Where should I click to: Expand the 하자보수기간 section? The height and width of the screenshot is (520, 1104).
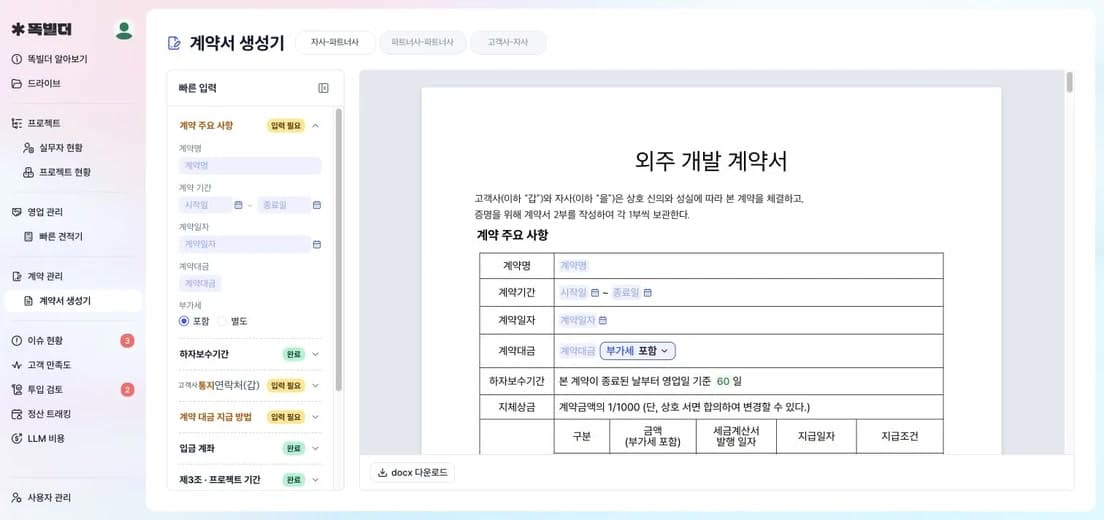point(315,354)
